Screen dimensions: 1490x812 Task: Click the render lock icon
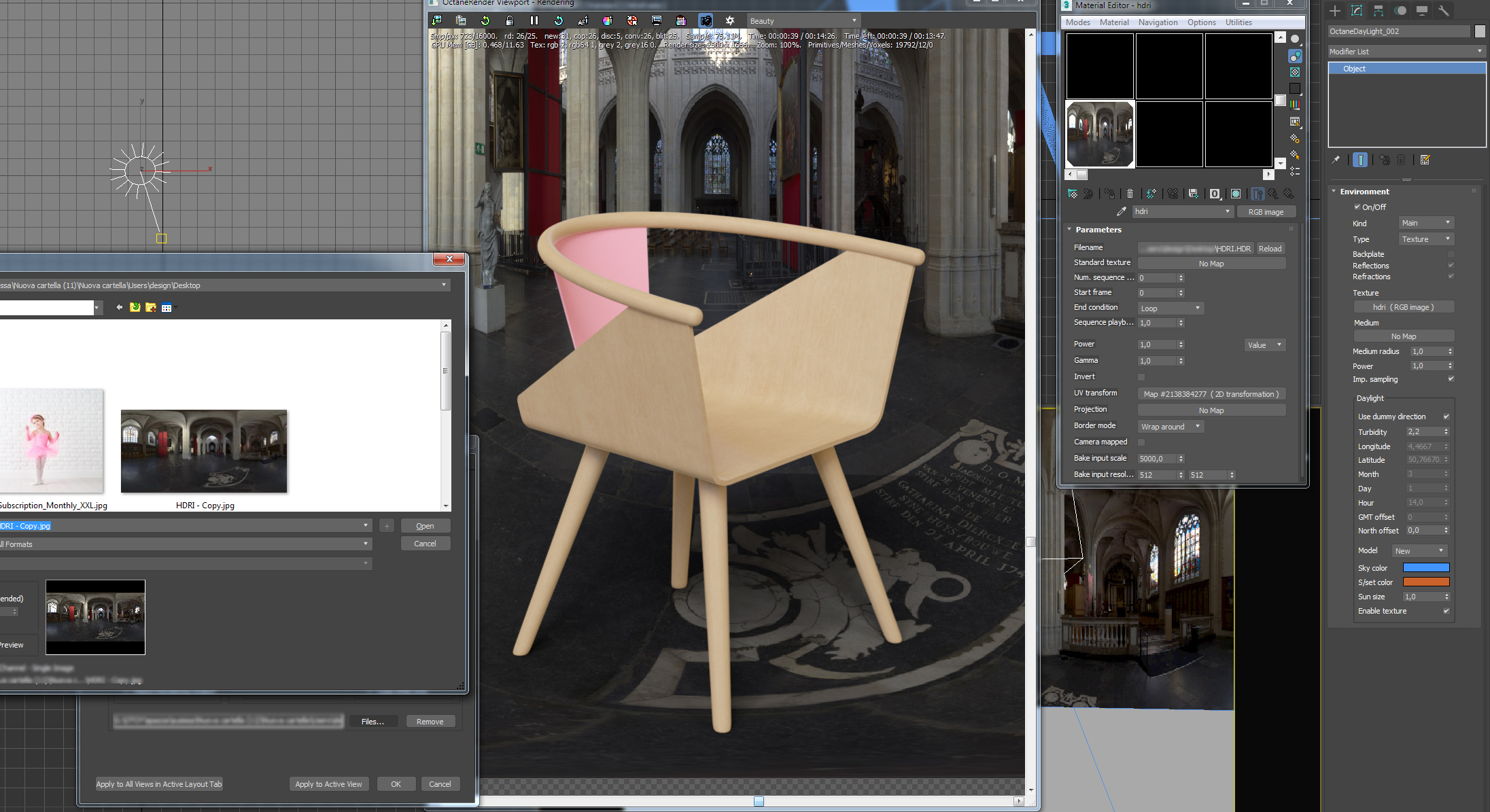[509, 20]
